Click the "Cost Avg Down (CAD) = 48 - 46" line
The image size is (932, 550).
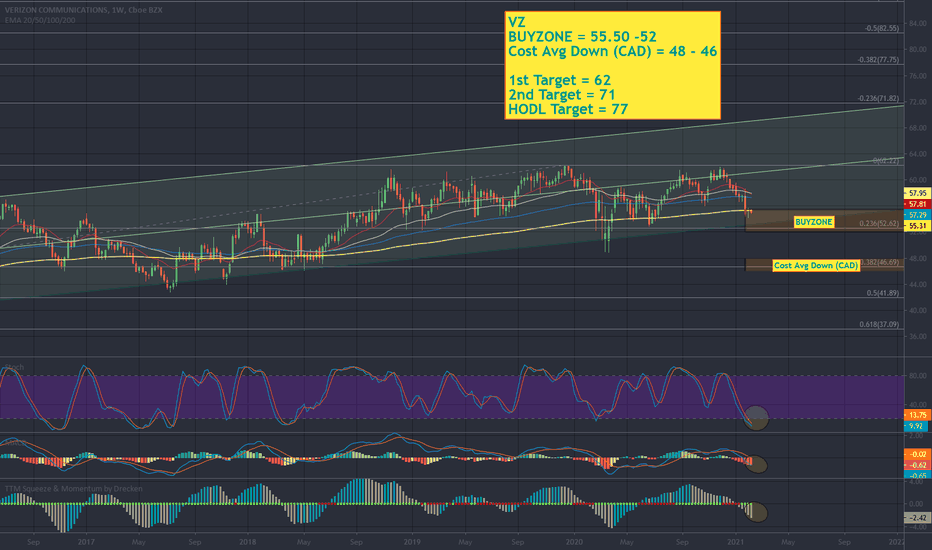[612, 51]
